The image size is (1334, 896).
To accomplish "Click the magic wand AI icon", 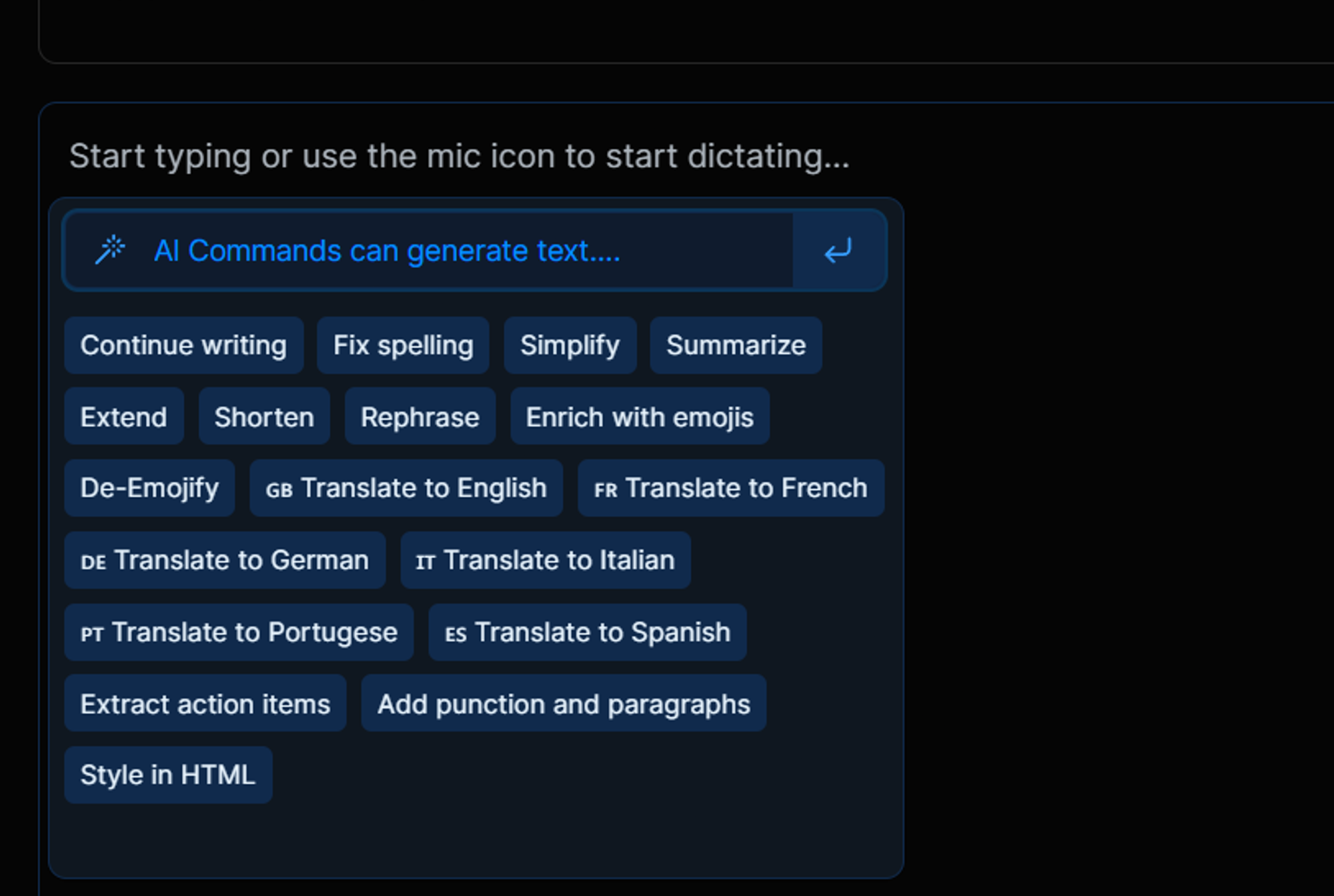I will coord(110,251).
